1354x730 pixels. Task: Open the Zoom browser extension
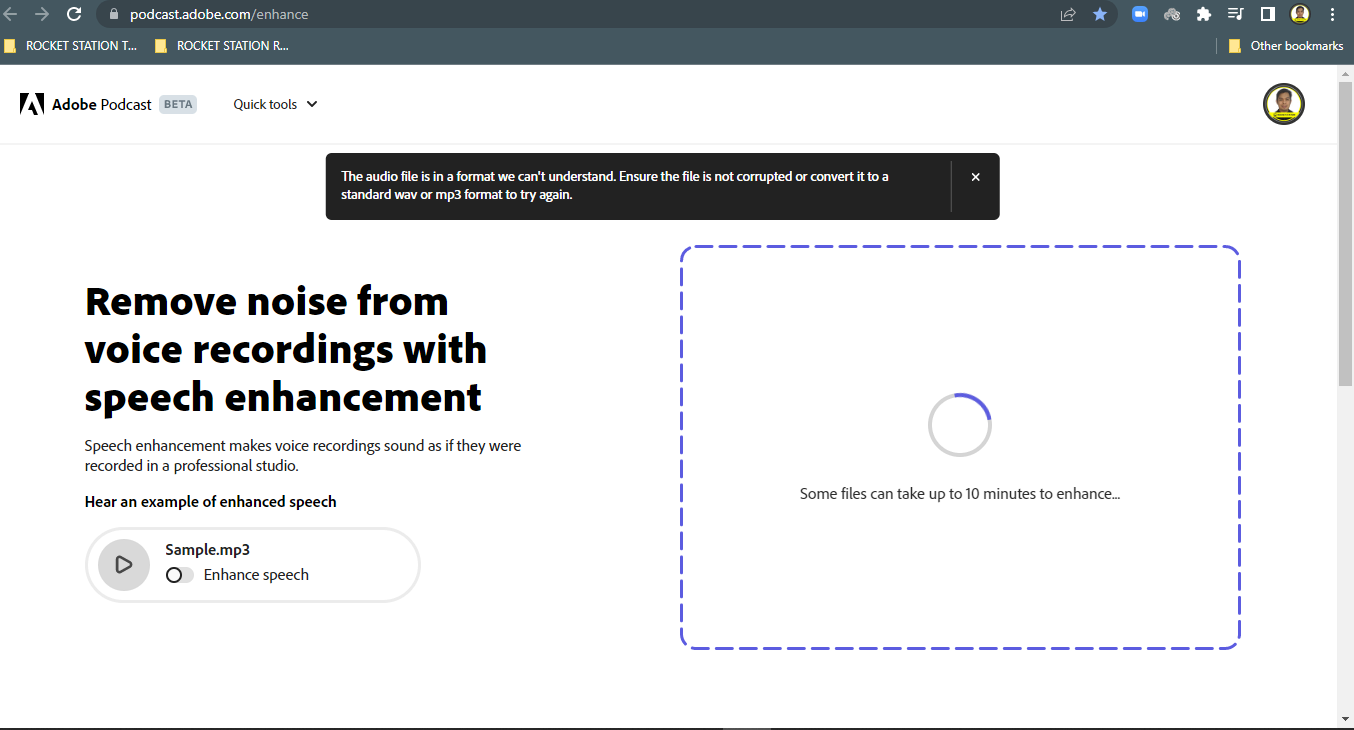point(1139,14)
